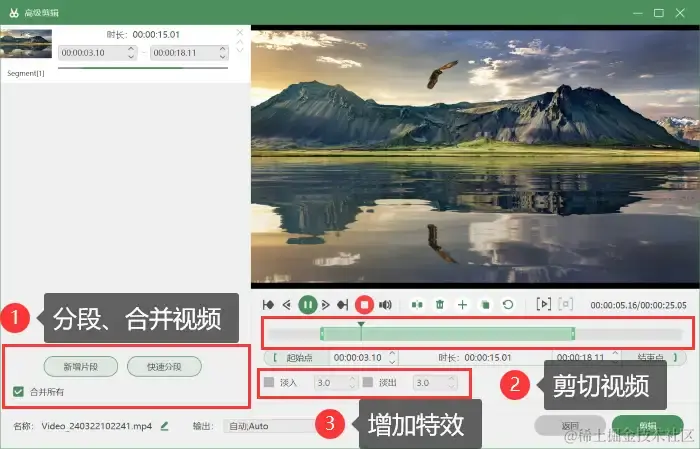Decrease the 淡出 duration value
Image resolution: width=700 pixels, height=449 pixels.
pos(451,386)
